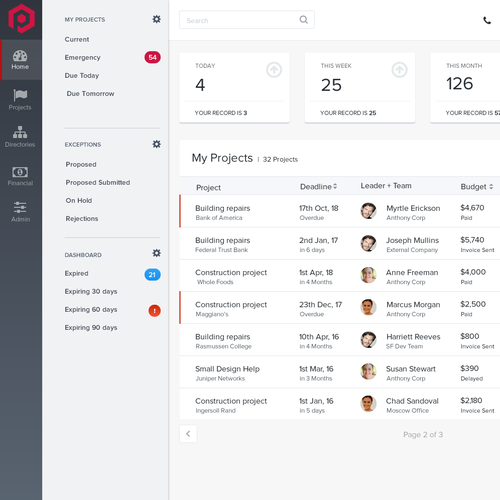Viewport: 500px width, 500px height.
Task: Open Proposed exceptions
Action: click(x=81, y=164)
